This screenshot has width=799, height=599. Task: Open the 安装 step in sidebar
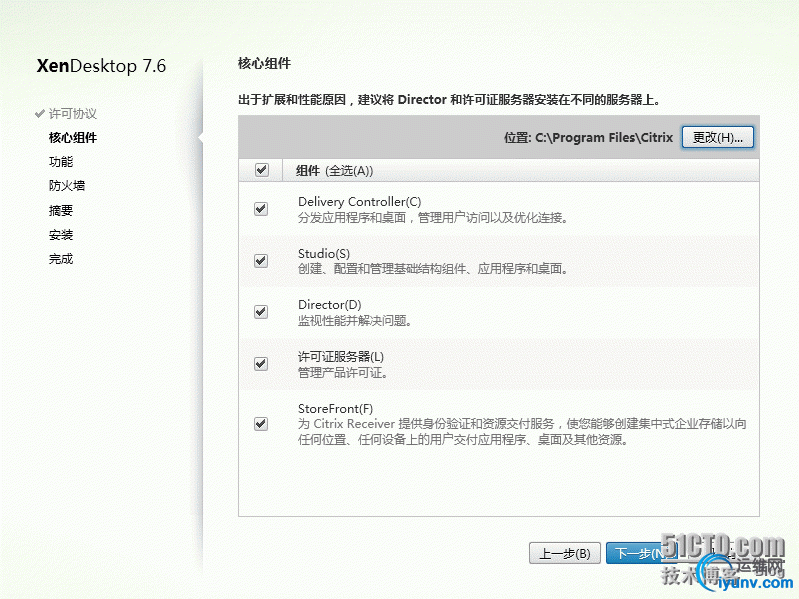(61, 235)
